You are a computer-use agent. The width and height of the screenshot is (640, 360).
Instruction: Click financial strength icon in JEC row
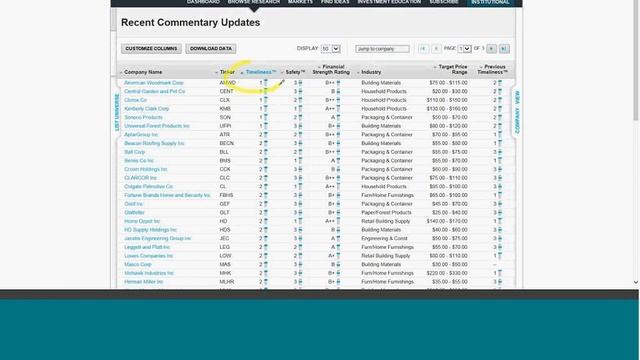tap(338, 238)
